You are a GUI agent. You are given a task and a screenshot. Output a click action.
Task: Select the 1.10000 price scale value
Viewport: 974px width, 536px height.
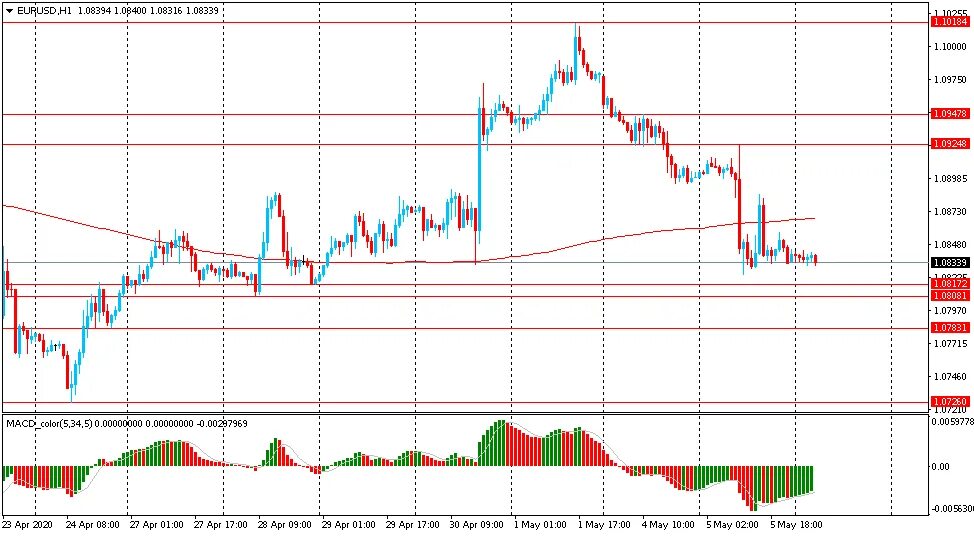950,47
